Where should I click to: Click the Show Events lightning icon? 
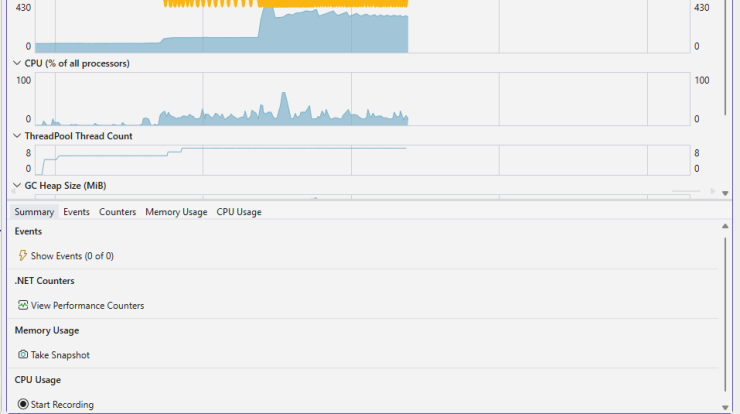tap(22, 255)
